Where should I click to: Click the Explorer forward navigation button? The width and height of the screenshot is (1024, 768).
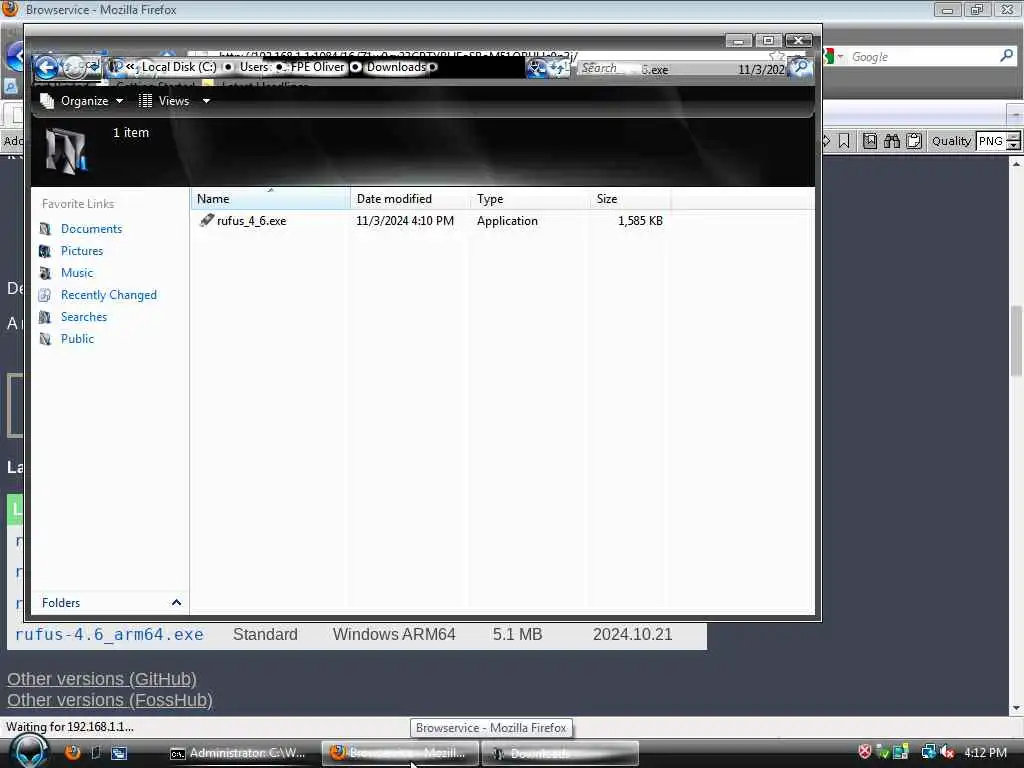(x=74, y=67)
